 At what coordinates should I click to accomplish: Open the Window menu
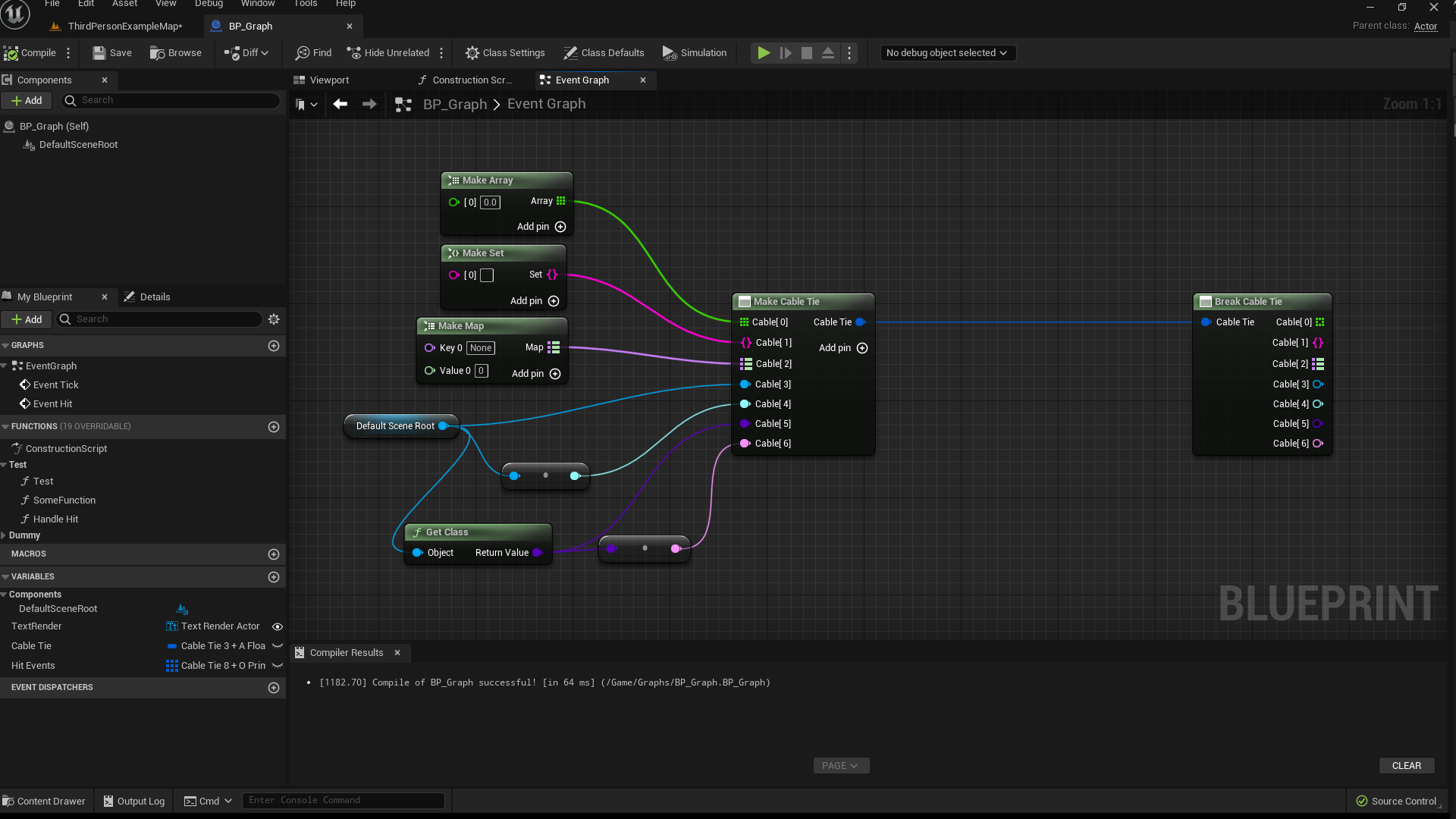tap(257, 4)
